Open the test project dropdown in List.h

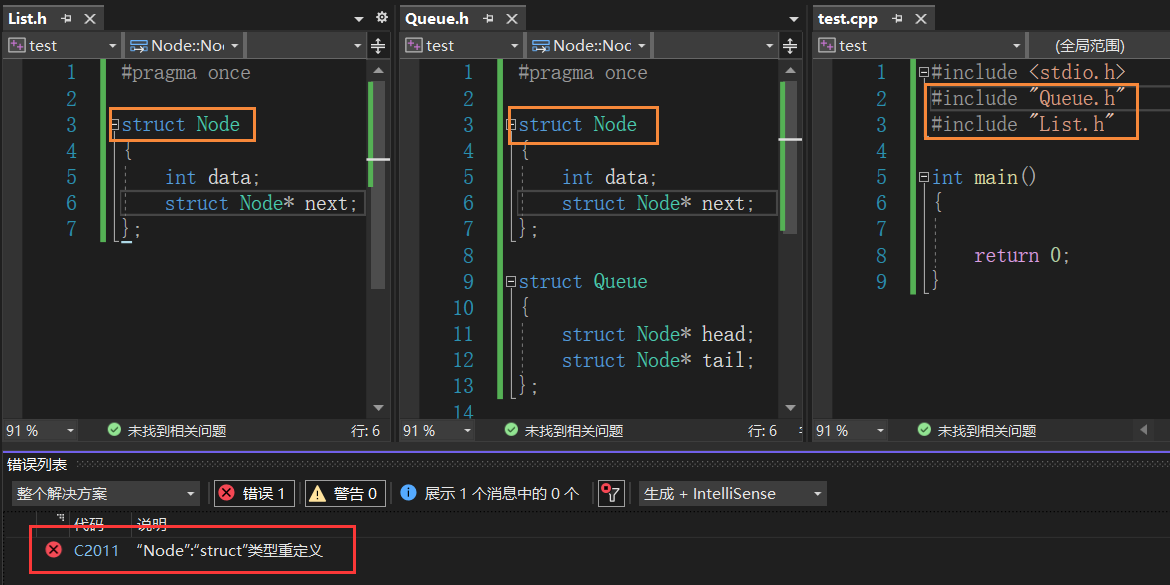[63, 46]
